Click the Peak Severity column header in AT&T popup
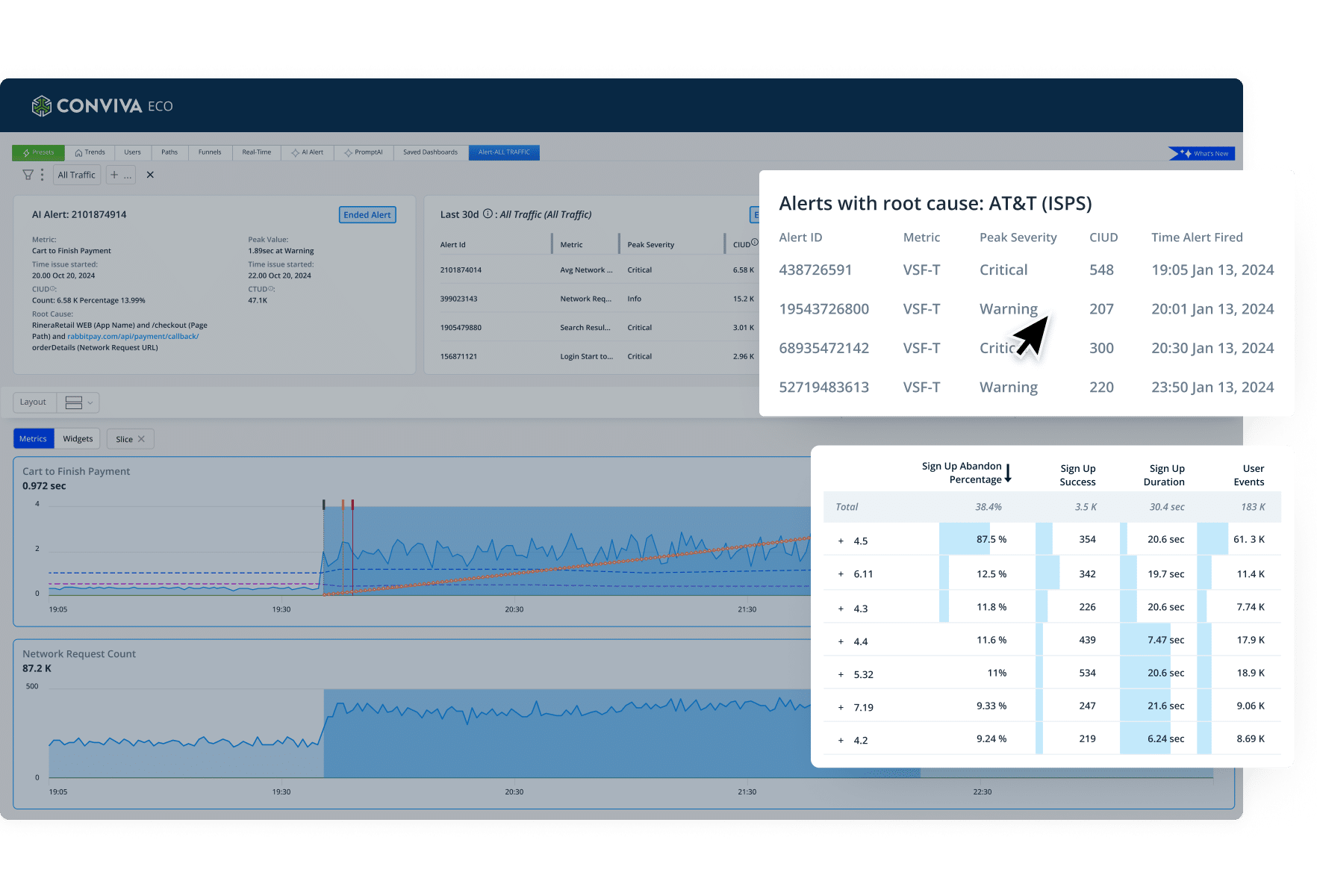 pyautogui.click(x=1018, y=237)
